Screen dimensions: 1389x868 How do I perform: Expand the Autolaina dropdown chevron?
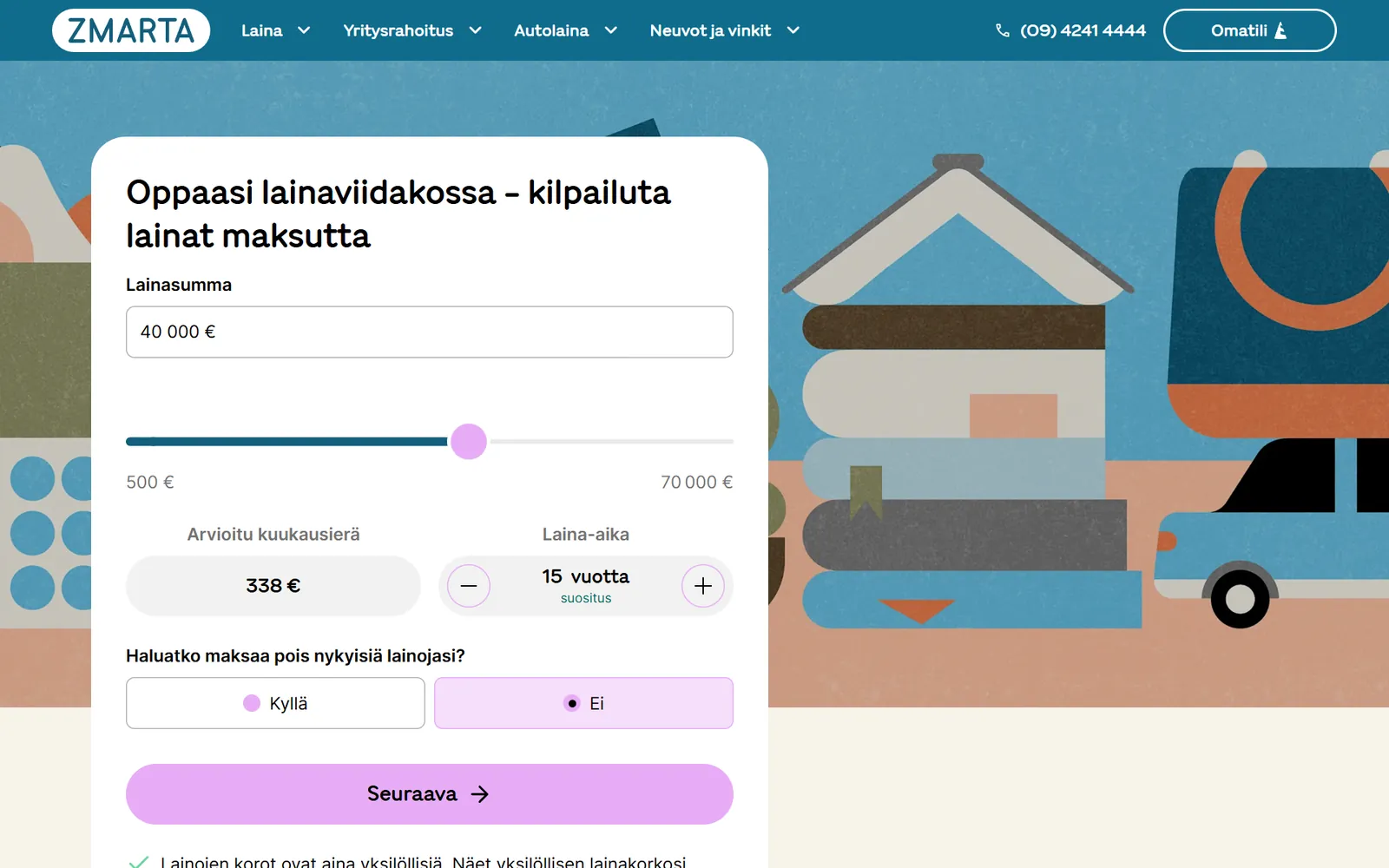click(610, 30)
